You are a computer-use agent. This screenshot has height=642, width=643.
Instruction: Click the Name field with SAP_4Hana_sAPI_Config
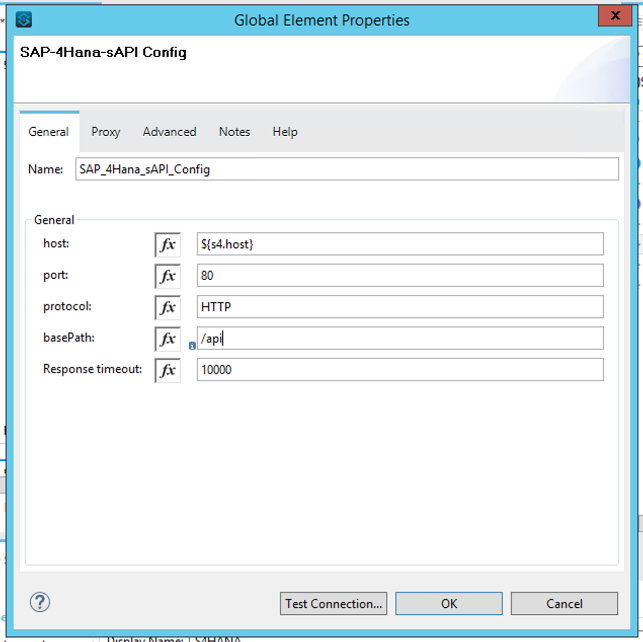coord(347,169)
